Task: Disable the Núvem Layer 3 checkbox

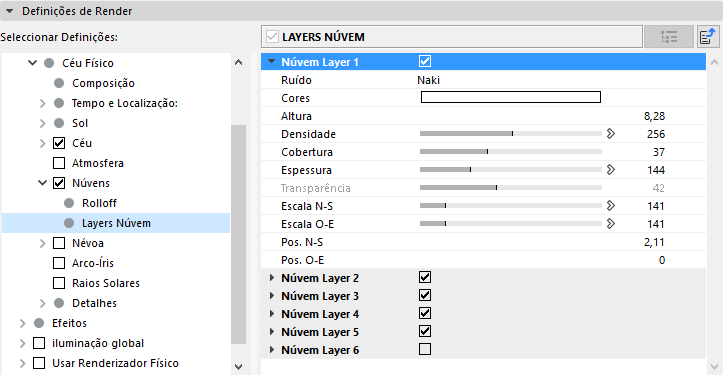Action: point(425,295)
